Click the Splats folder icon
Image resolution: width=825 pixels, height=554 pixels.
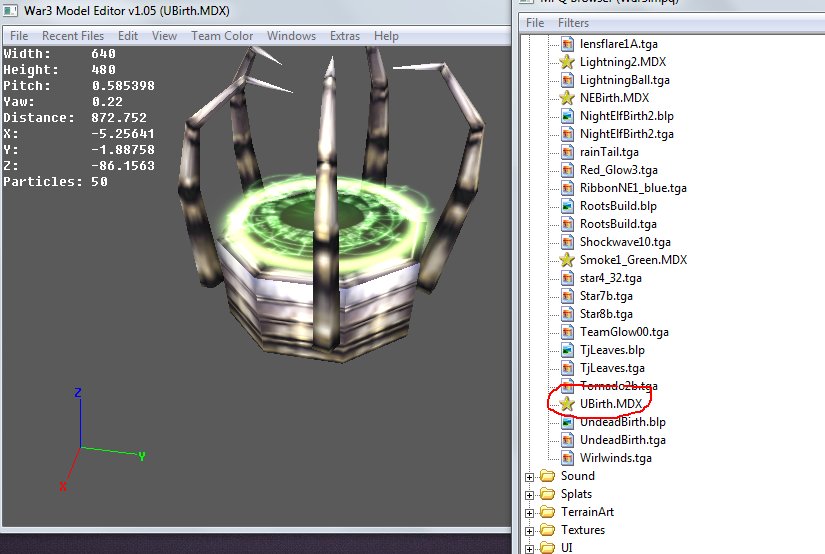tap(548, 494)
